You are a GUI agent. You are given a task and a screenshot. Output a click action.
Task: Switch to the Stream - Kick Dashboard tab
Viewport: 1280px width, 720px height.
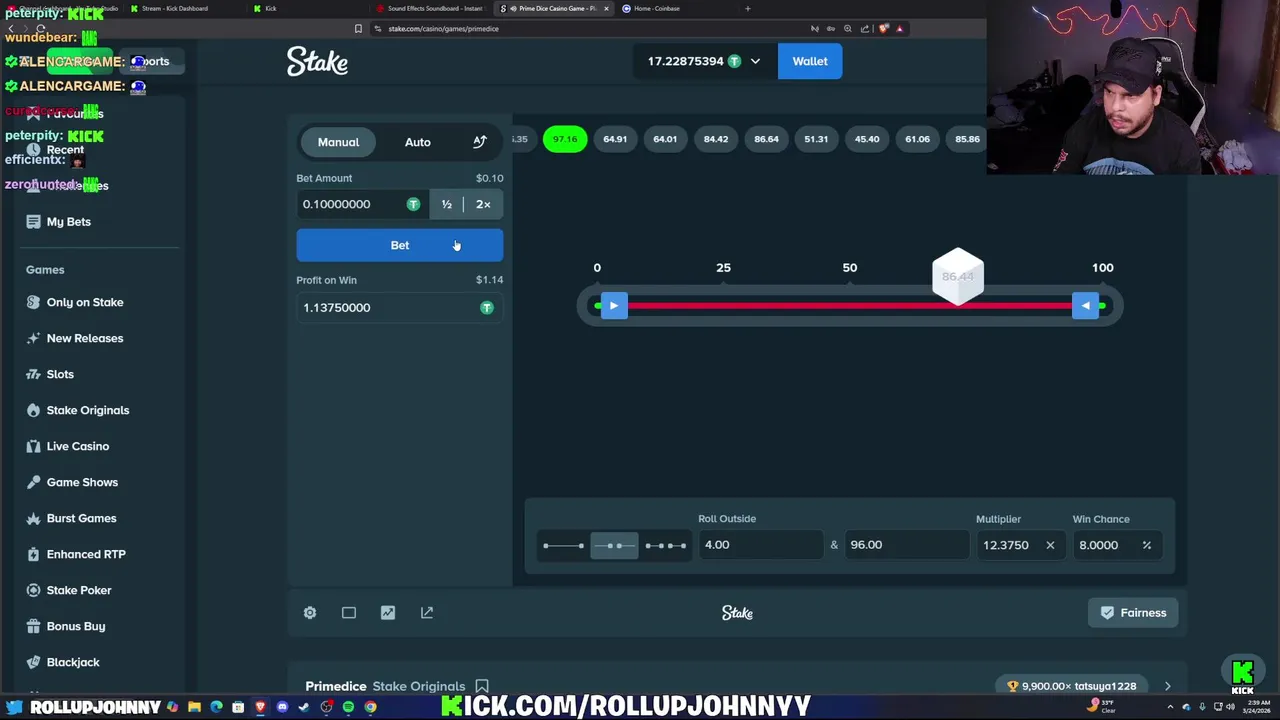(x=175, y=8)
